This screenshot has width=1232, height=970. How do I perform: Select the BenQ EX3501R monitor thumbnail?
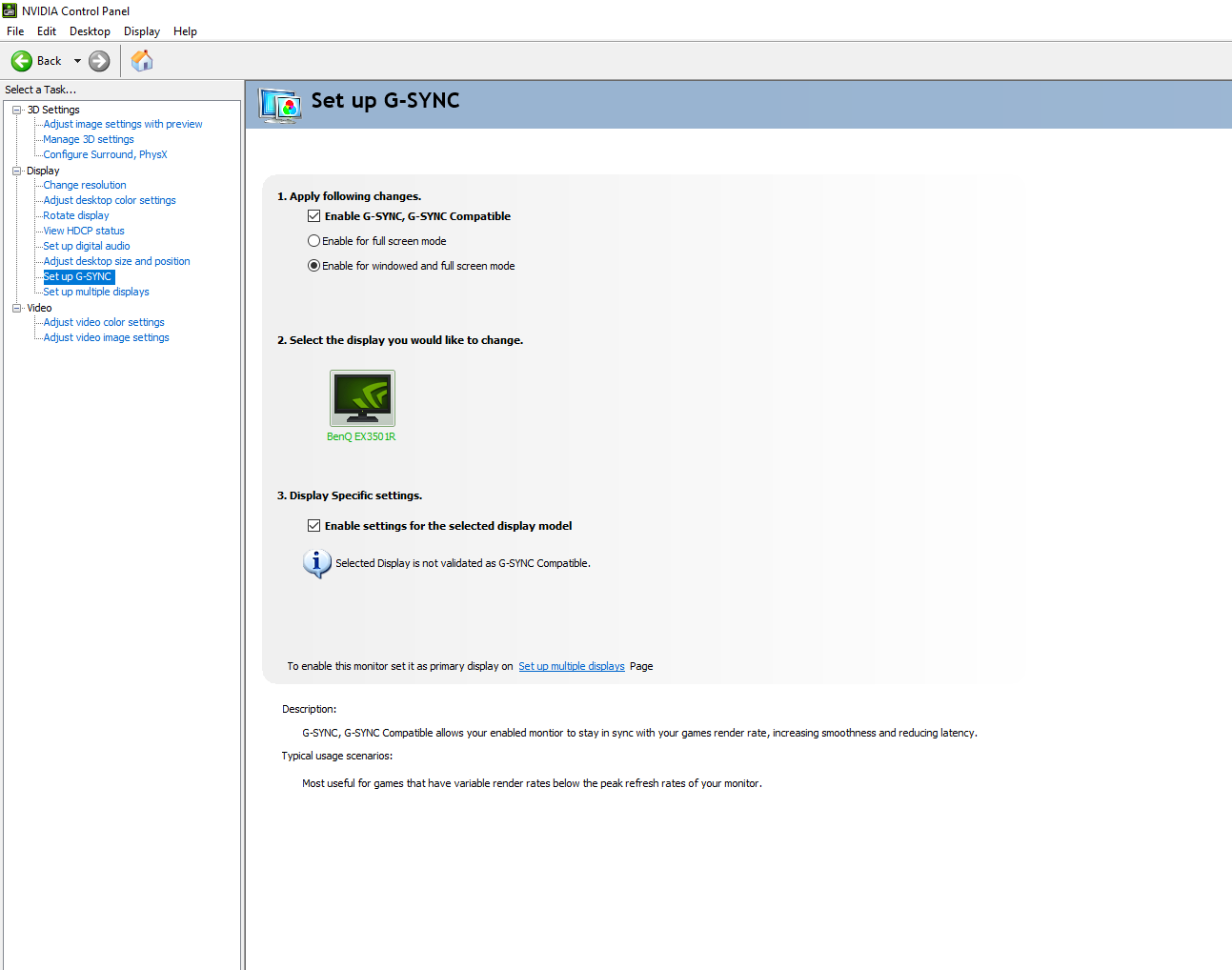tap(362, 397)
